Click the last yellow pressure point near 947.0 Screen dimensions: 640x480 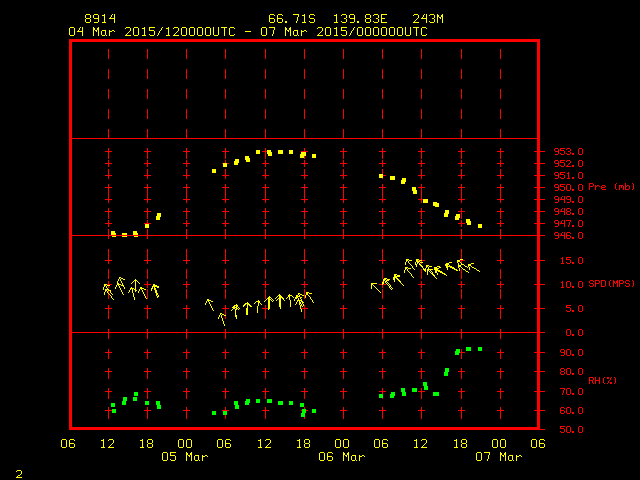[x=480, y=226]
